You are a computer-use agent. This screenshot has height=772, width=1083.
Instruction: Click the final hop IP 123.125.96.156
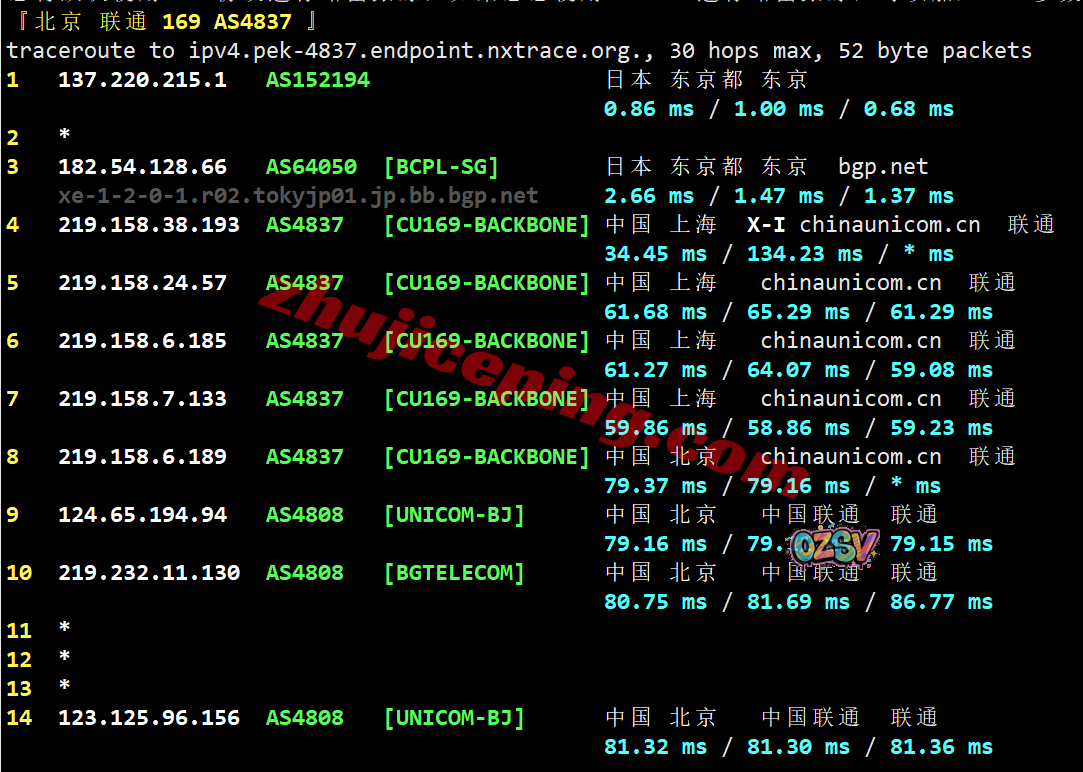149,718
